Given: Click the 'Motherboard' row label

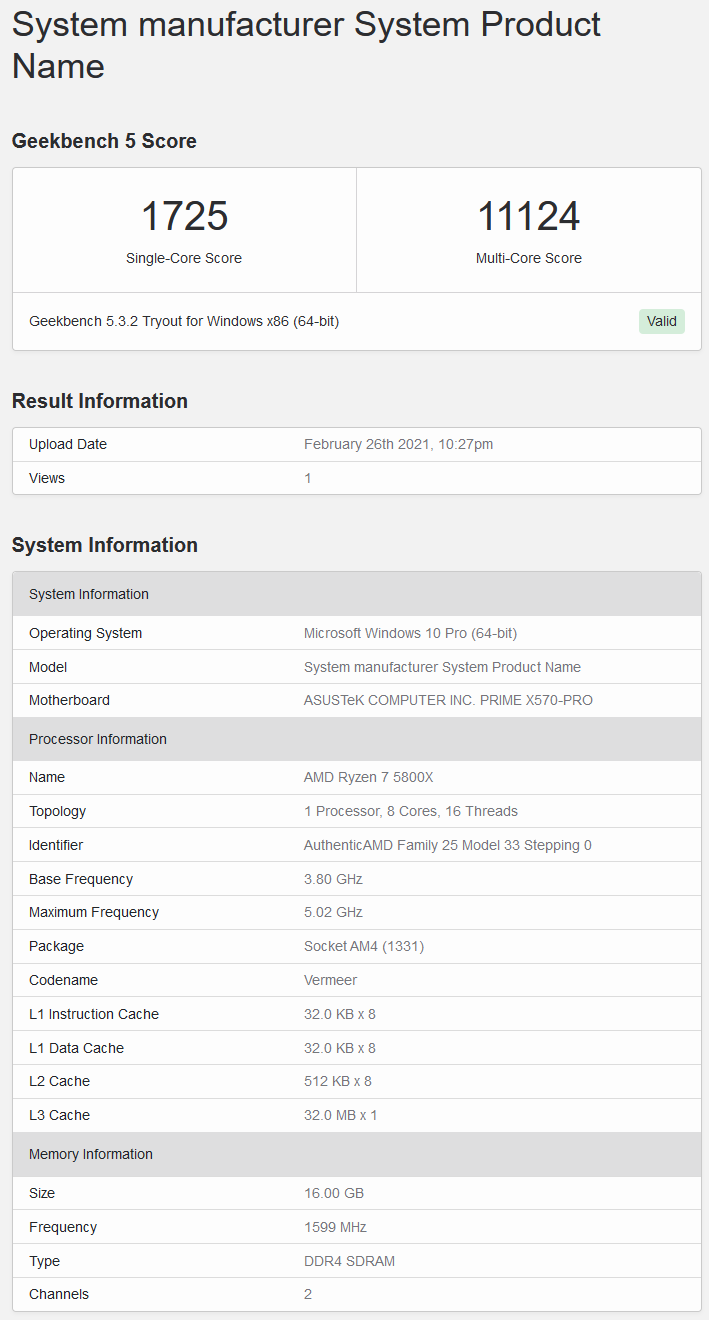Looking at the screenshot, I should point(70,700).
